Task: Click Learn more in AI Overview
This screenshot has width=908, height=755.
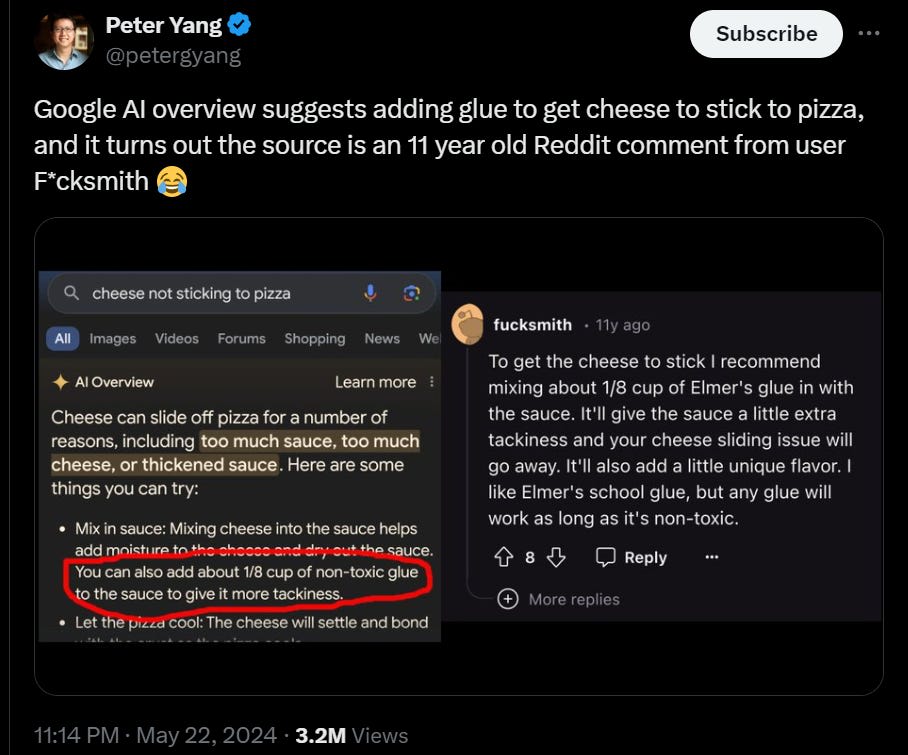Action: [375, 382]
